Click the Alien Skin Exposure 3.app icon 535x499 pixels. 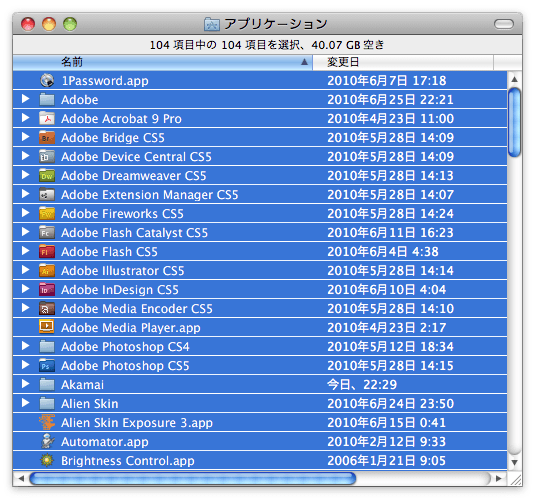click(x=47, y=423)
